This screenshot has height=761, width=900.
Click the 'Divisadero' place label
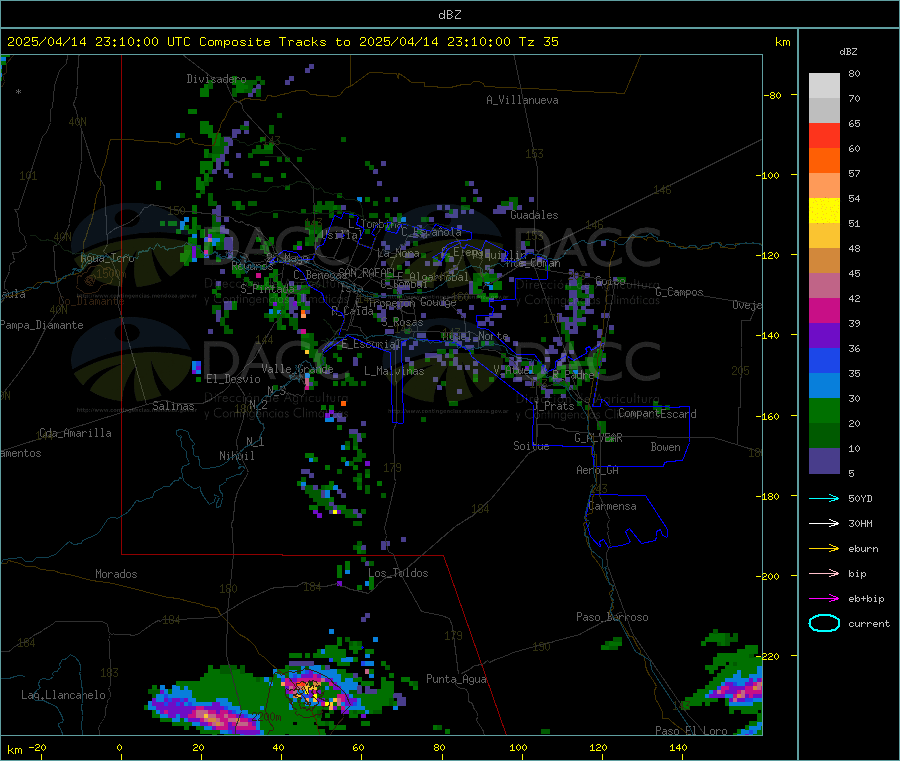click(216, 79)
